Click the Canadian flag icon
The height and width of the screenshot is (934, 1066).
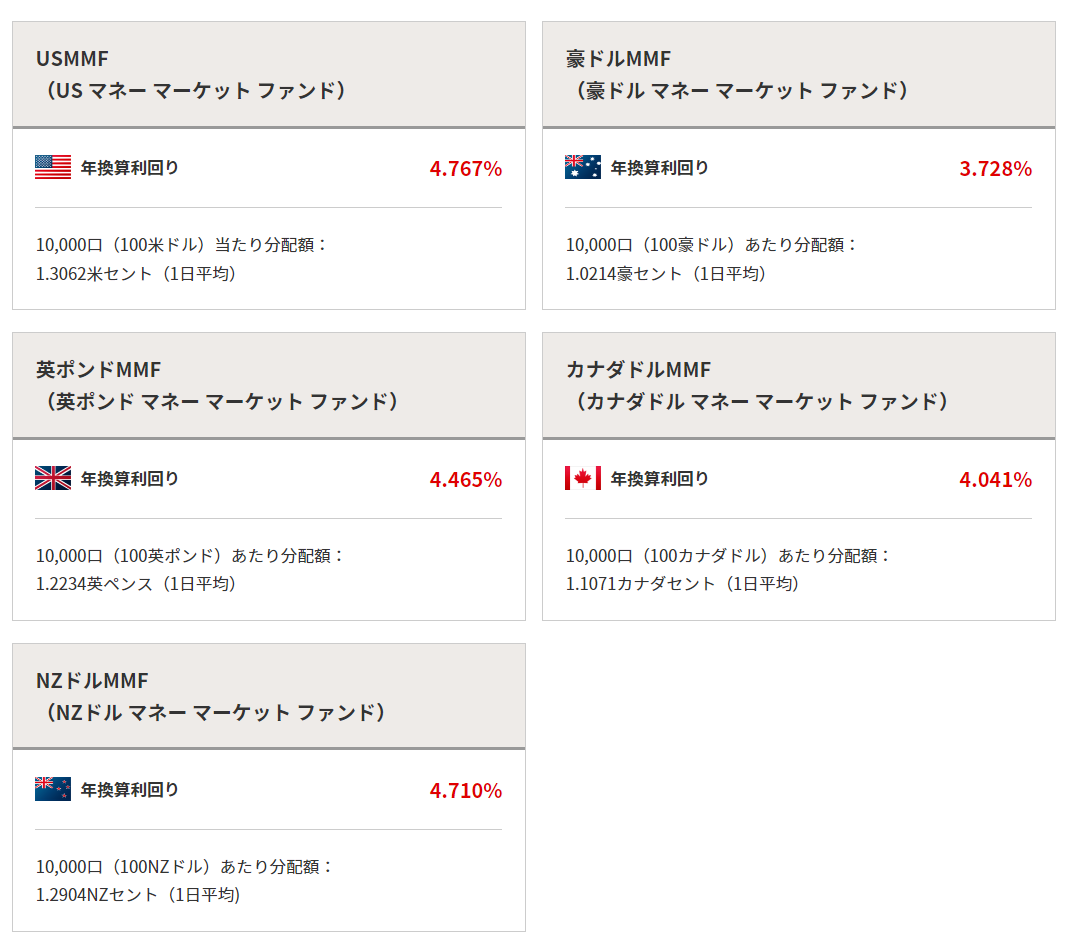tap(583, 478)
